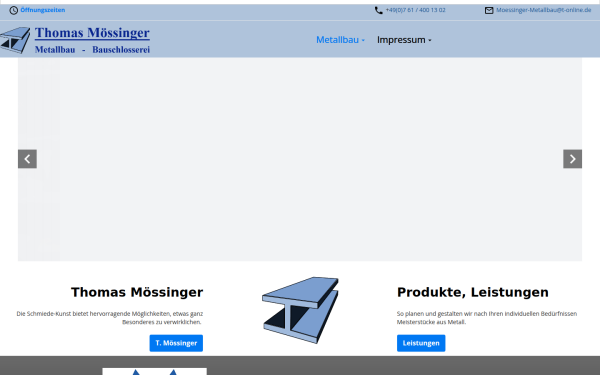Click the Metallbau - Bauschlosserei subtitle
The height and width of the screenshot is (375, 600).
[x=92, y=50]
